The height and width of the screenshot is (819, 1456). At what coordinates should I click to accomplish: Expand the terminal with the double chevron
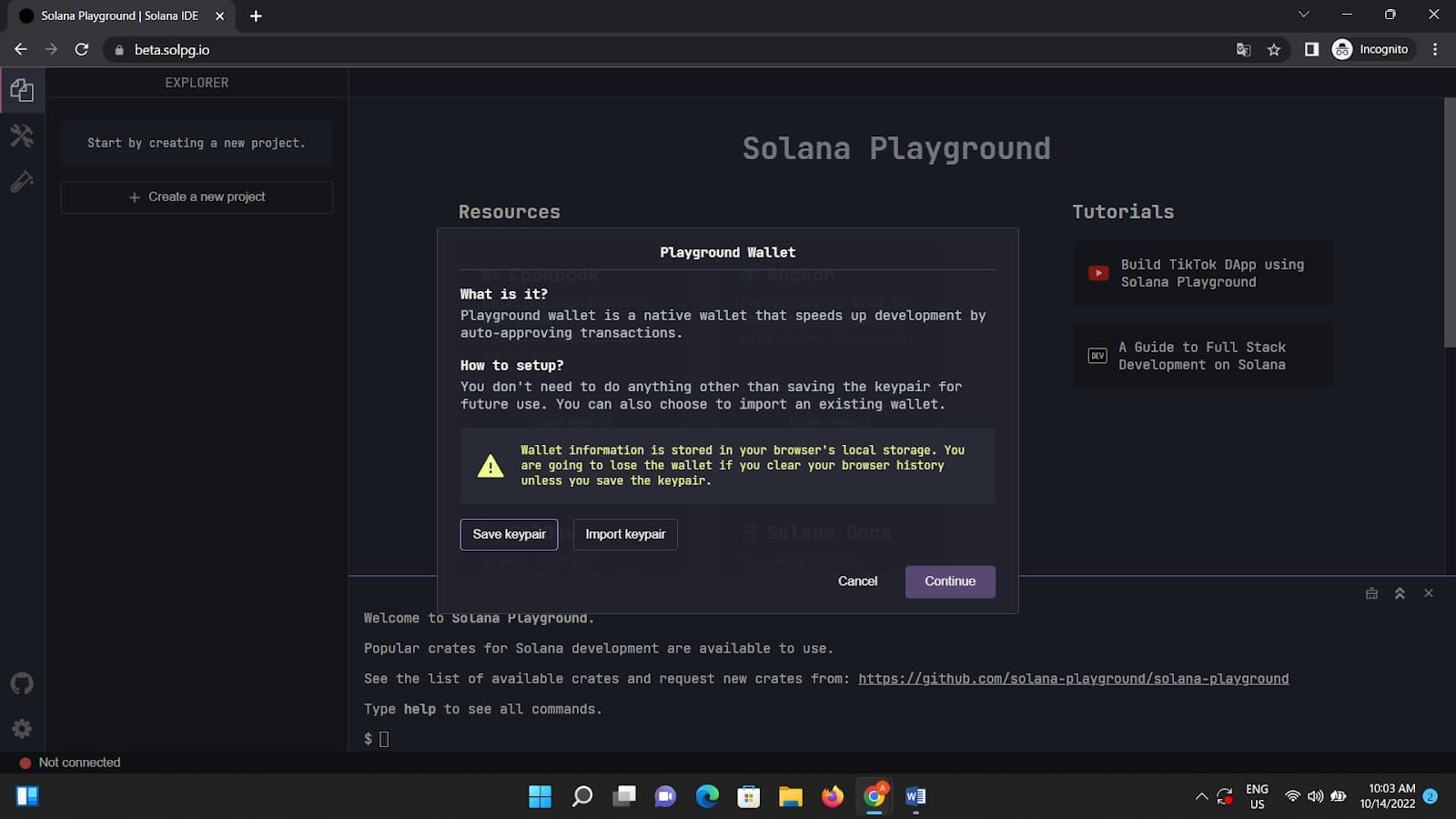pyautogui.click(x=1400, y=592)
